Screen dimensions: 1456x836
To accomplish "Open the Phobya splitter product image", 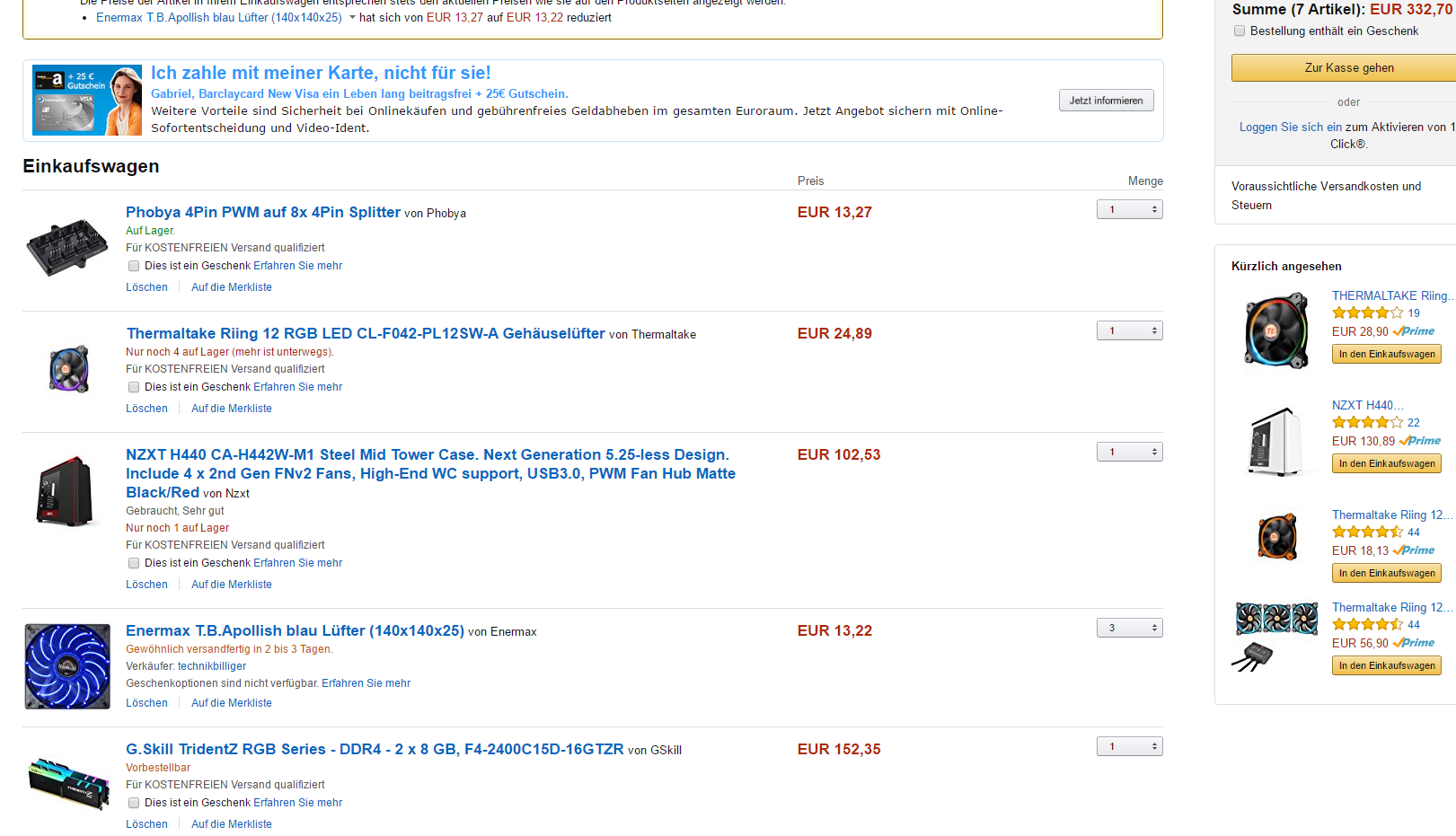I will pyautogui.click(x=67, y=247).
